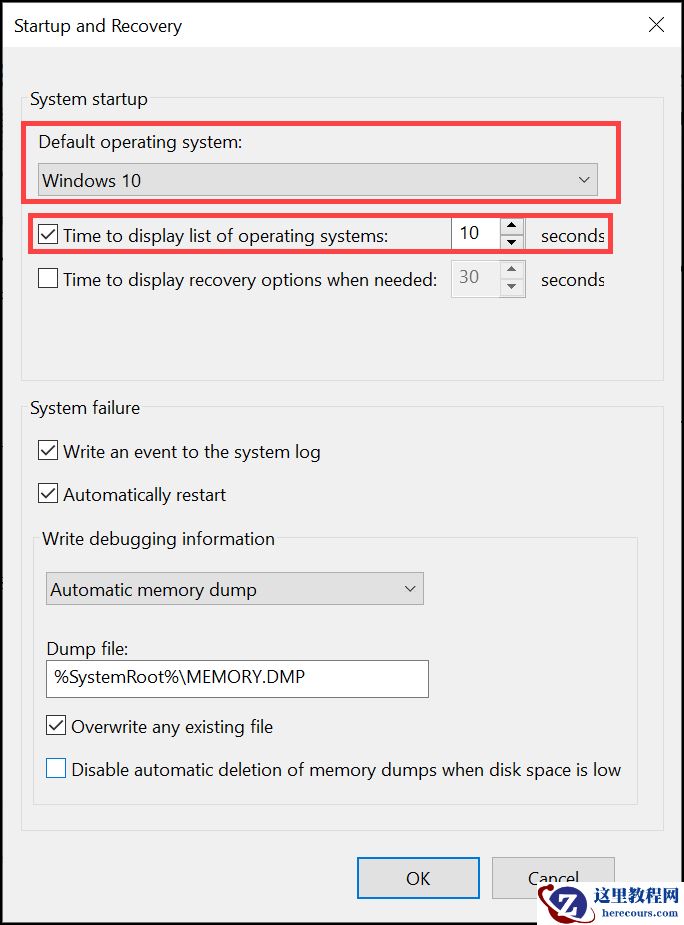The height and width of the screenshot is (925, 684).
Task: Enable Time to display recovery options checkbox
Action: click(x=47, y=278)
